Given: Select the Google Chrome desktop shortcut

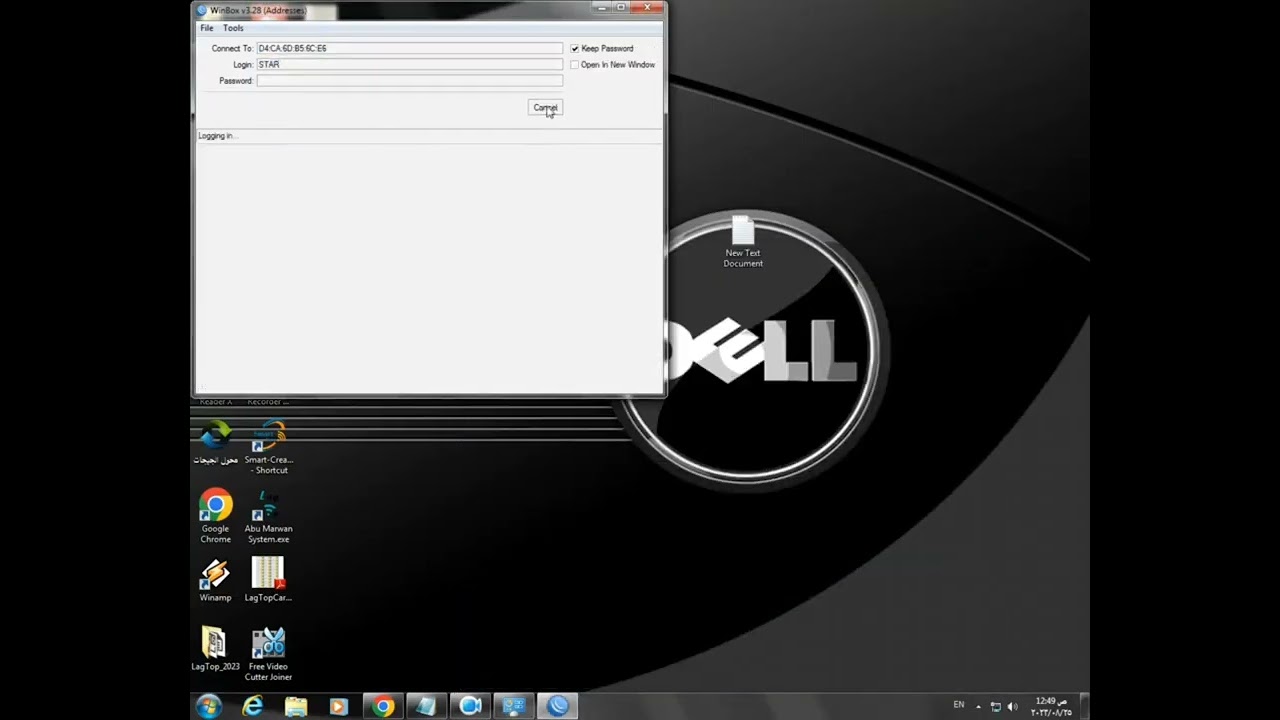Looking at the screenshot, I should pos(215,516).
